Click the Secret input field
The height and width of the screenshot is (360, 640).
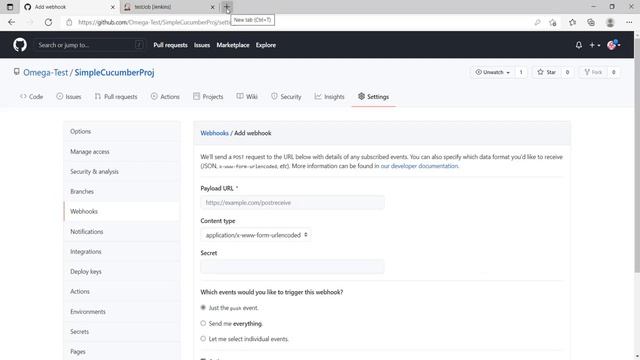tap(292, 267)
